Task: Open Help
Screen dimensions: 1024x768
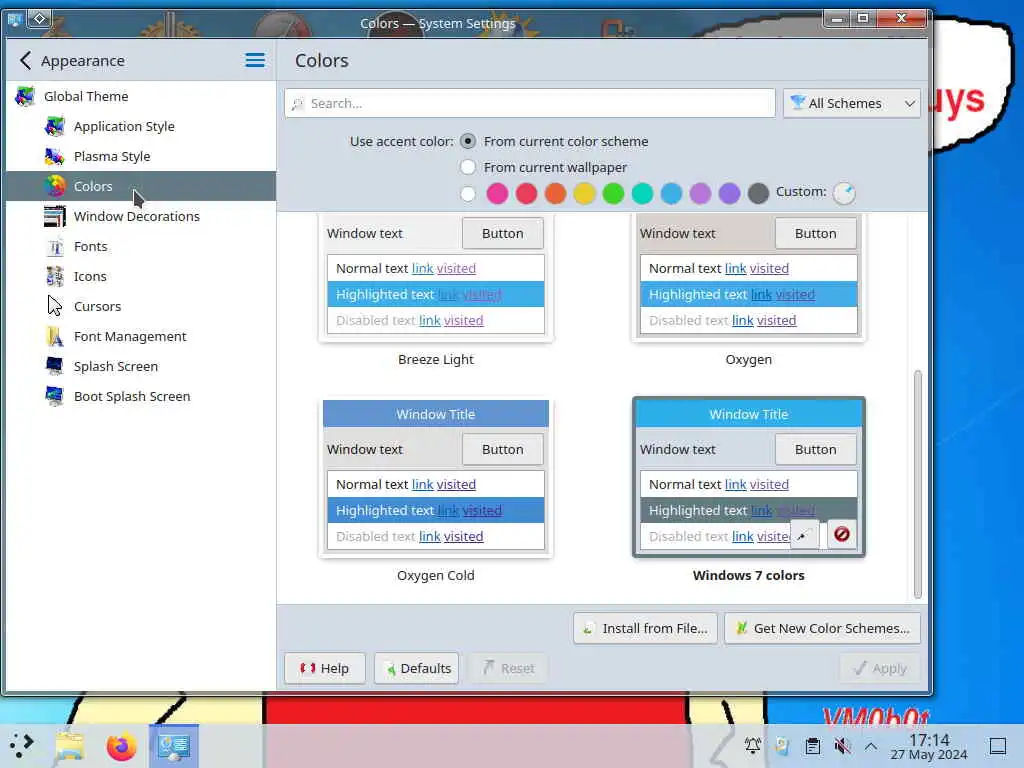Action: [x=325, y=668]
